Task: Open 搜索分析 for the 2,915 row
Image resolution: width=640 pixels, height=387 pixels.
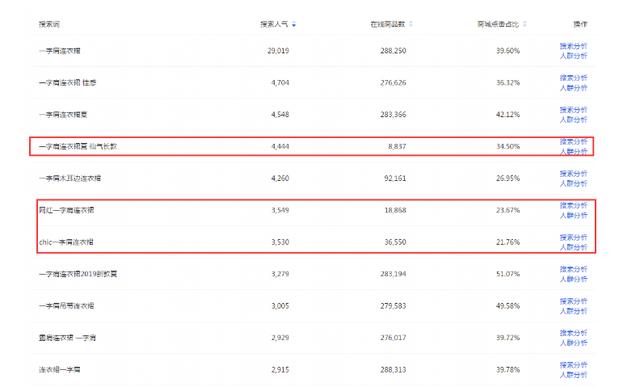Action: (x=573, y=365)
